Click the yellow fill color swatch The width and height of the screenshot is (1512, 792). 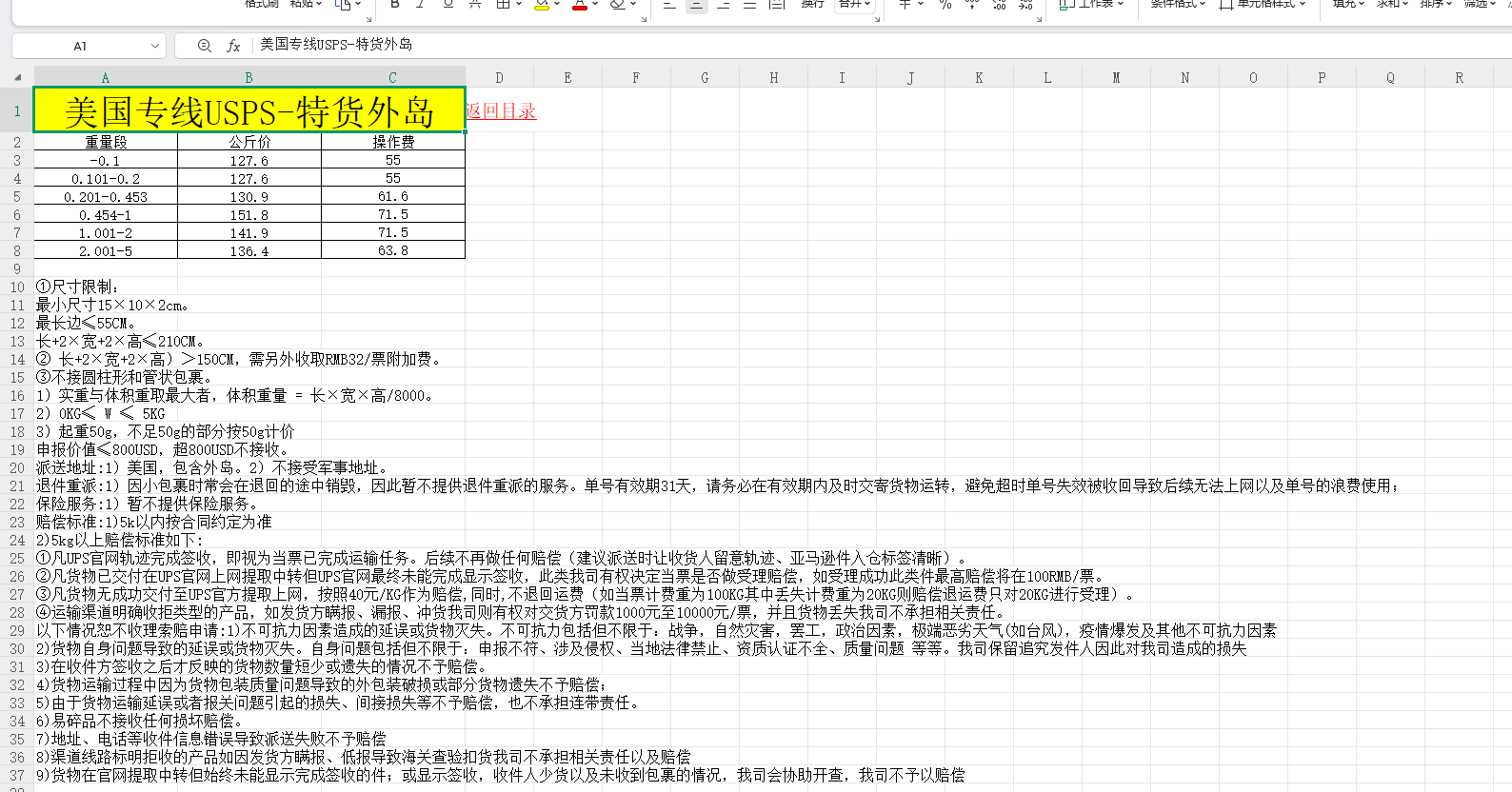[541, 6]
